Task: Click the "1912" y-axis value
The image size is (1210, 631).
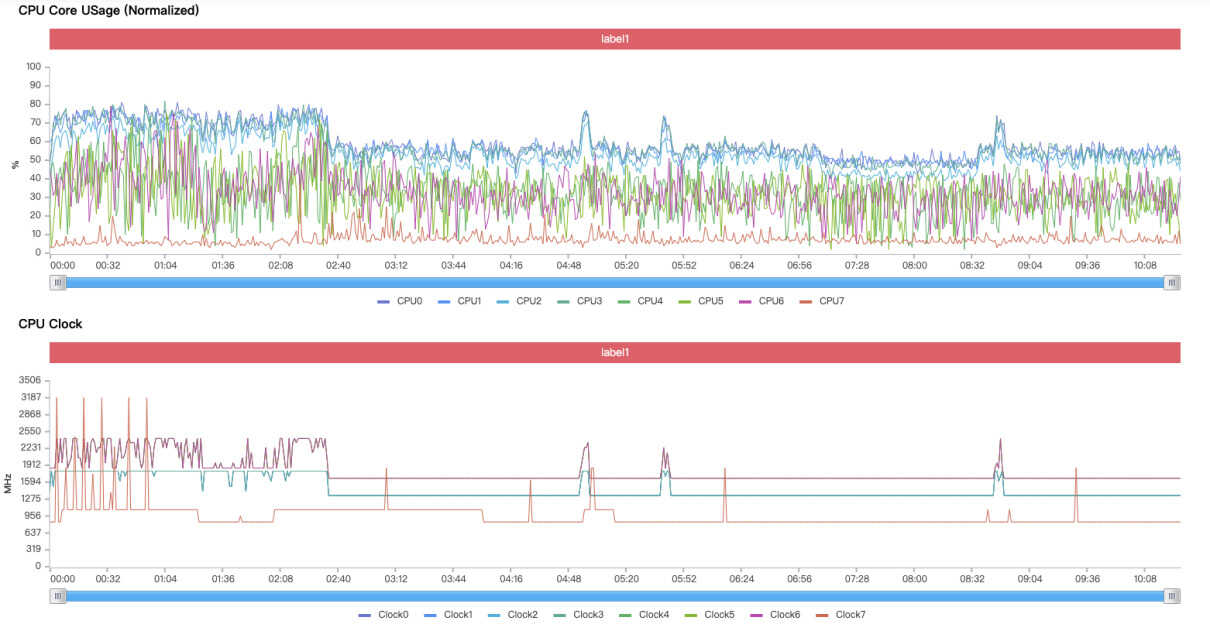Action: [30, 465]
